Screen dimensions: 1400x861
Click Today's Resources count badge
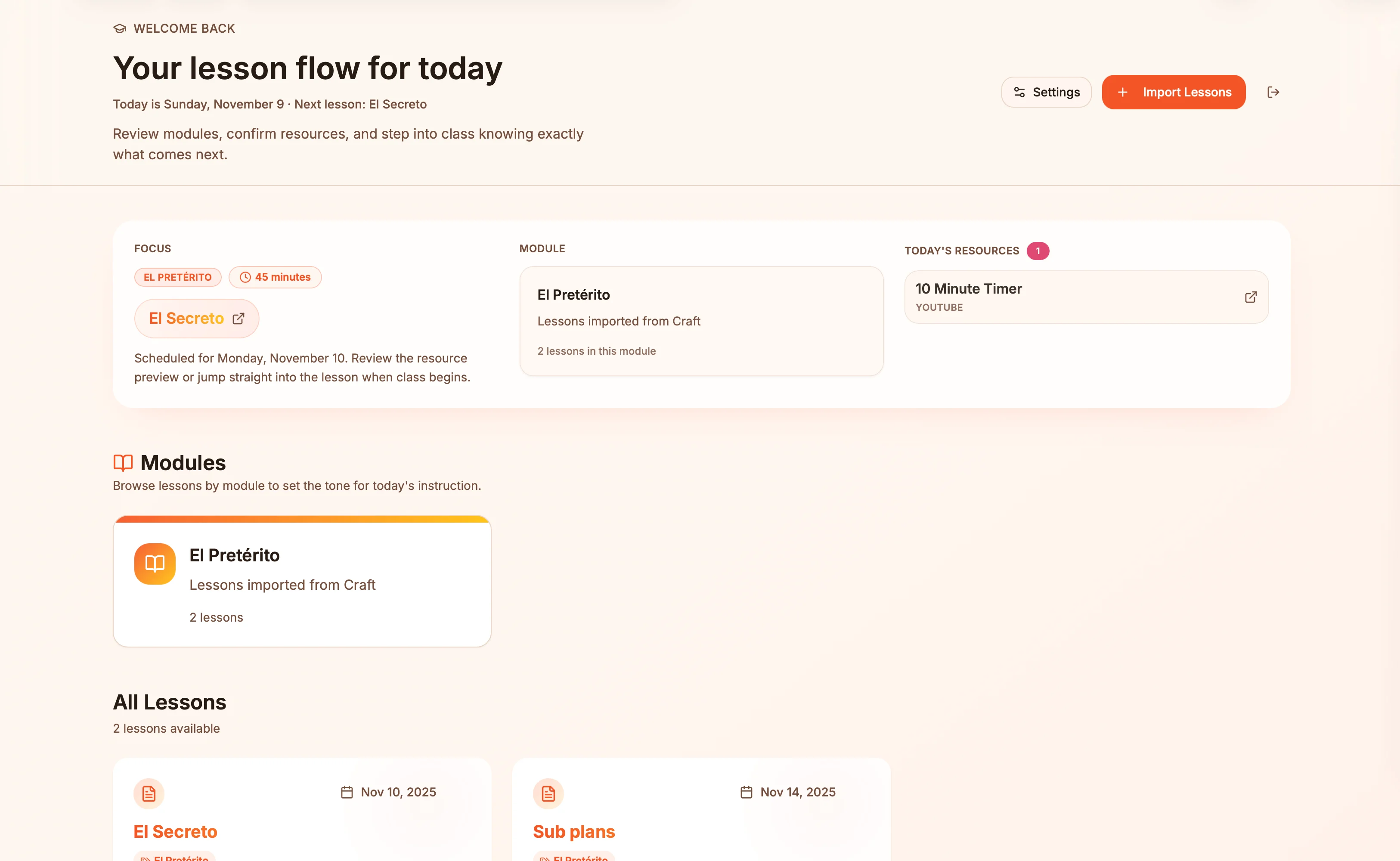click(x=1038, y=251)
